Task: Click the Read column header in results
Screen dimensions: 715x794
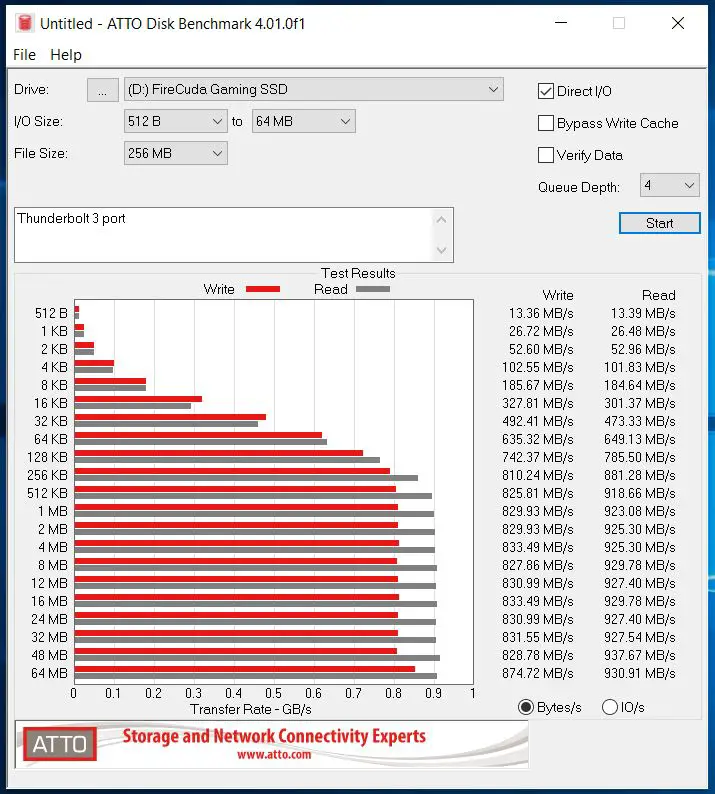Action: click(659, 295)
